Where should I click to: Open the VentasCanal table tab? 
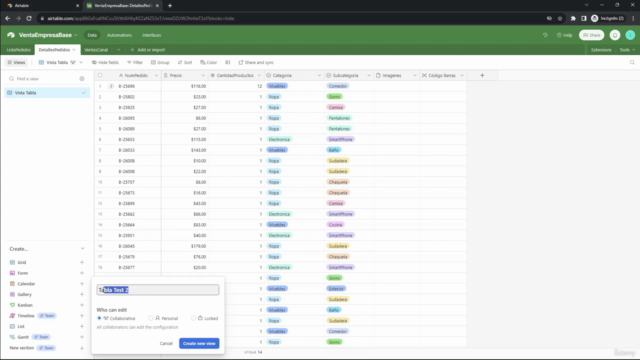tap(96, 50)
